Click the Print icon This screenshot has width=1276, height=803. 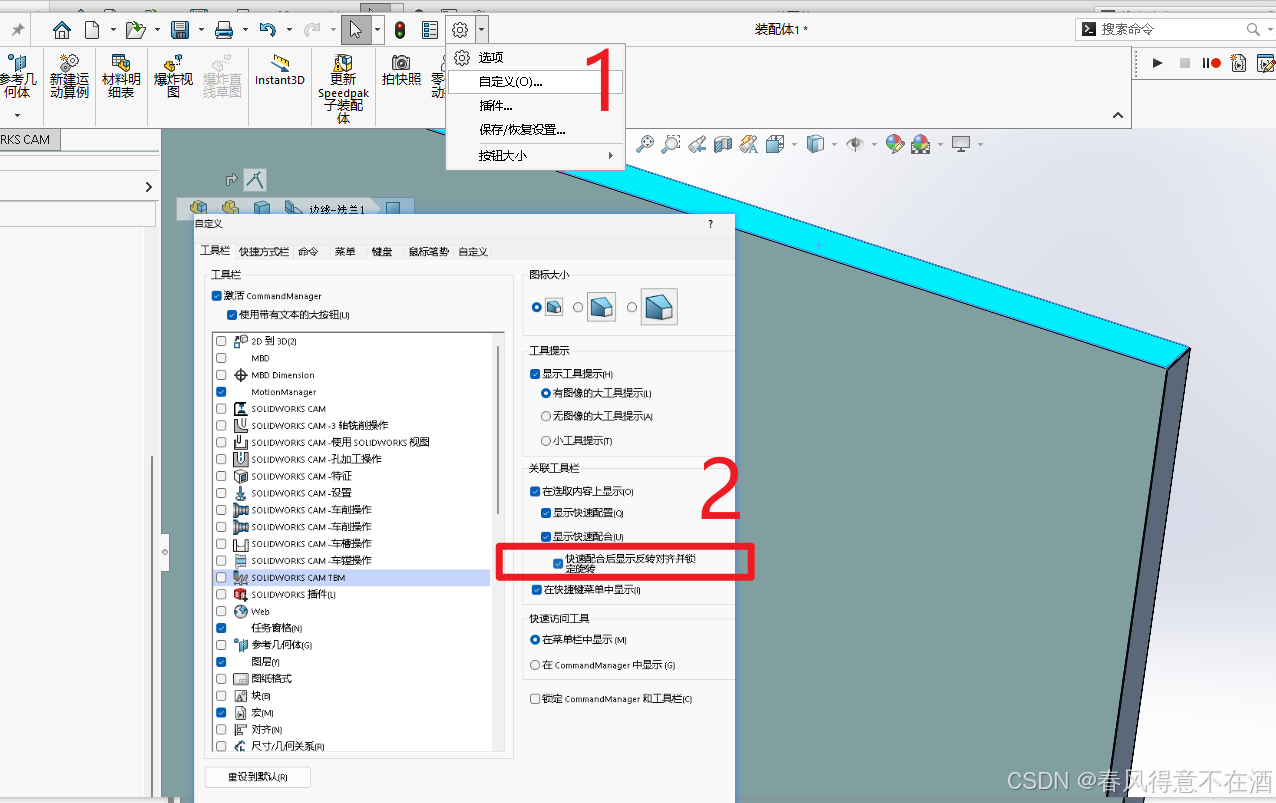[224, 30]
